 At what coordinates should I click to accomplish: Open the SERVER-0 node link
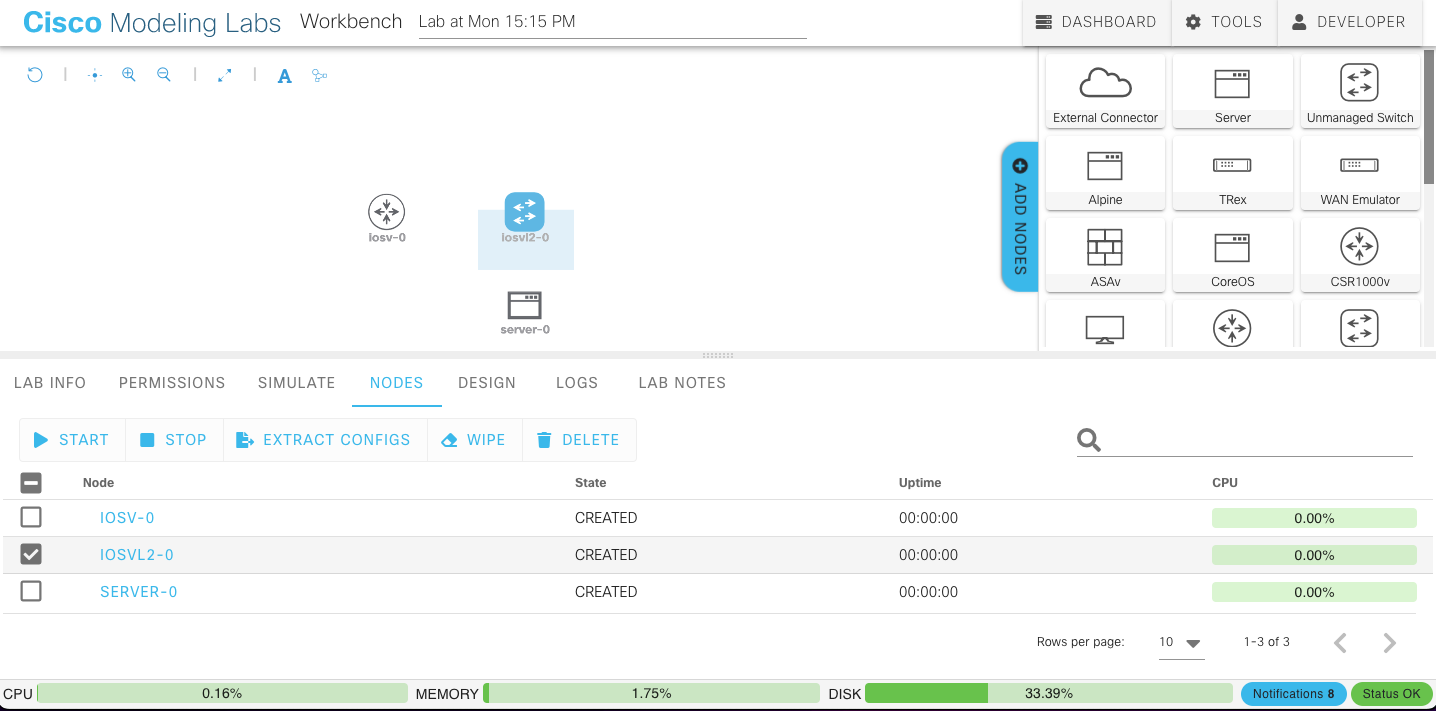(x=139, y=592)
